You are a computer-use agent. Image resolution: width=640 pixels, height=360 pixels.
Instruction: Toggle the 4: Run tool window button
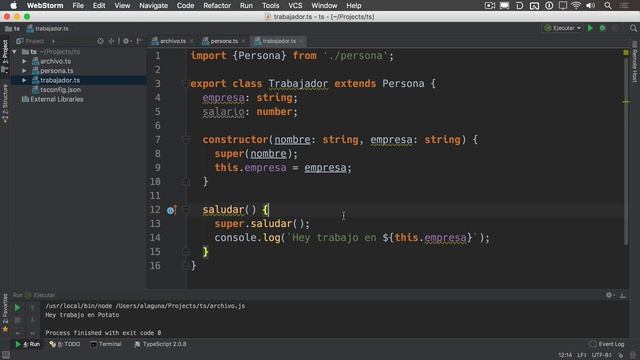coord(27,344)
